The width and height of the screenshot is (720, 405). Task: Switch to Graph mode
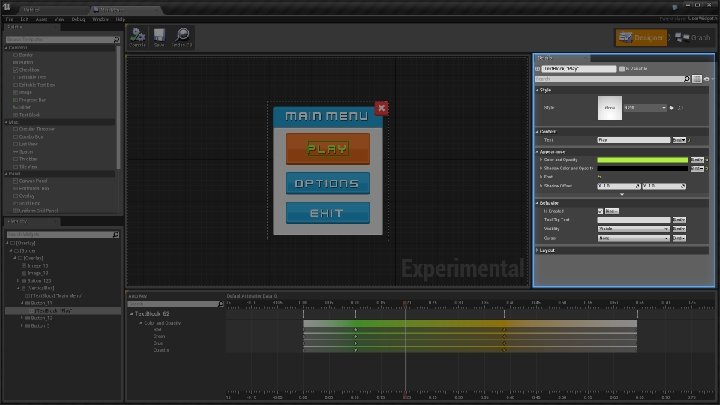[694, 37]
